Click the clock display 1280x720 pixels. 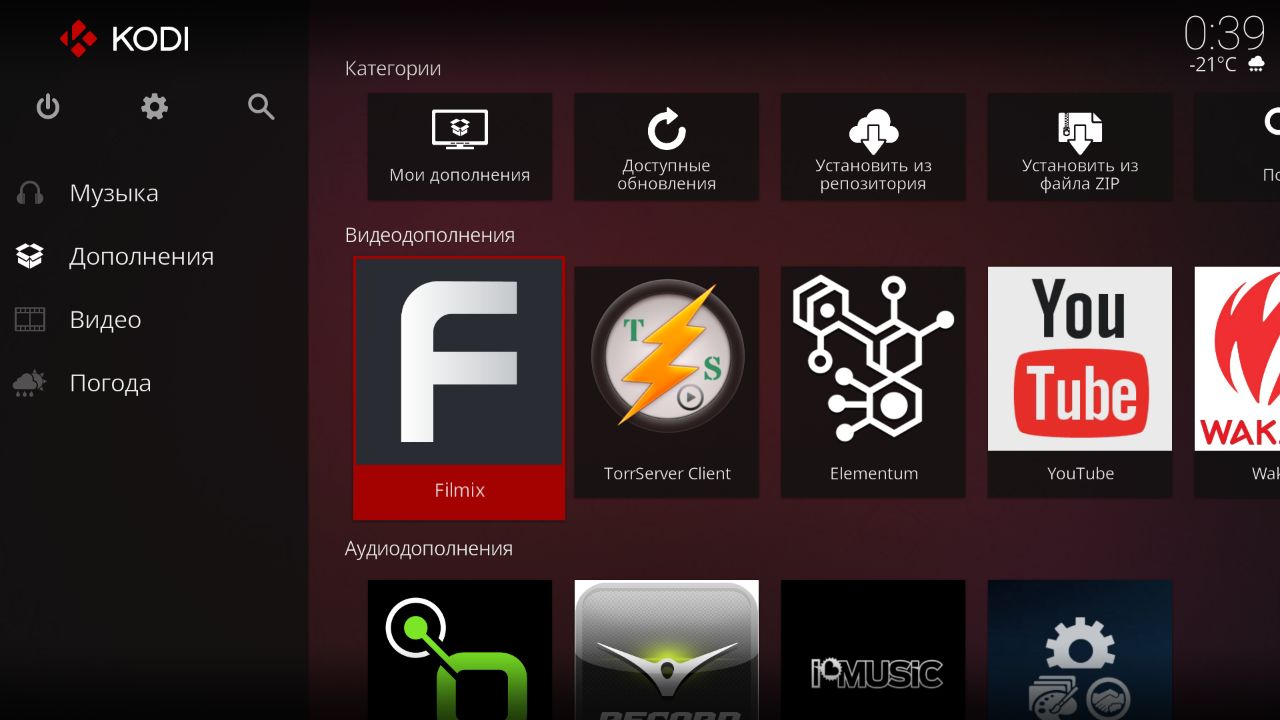pos(1225,32)
